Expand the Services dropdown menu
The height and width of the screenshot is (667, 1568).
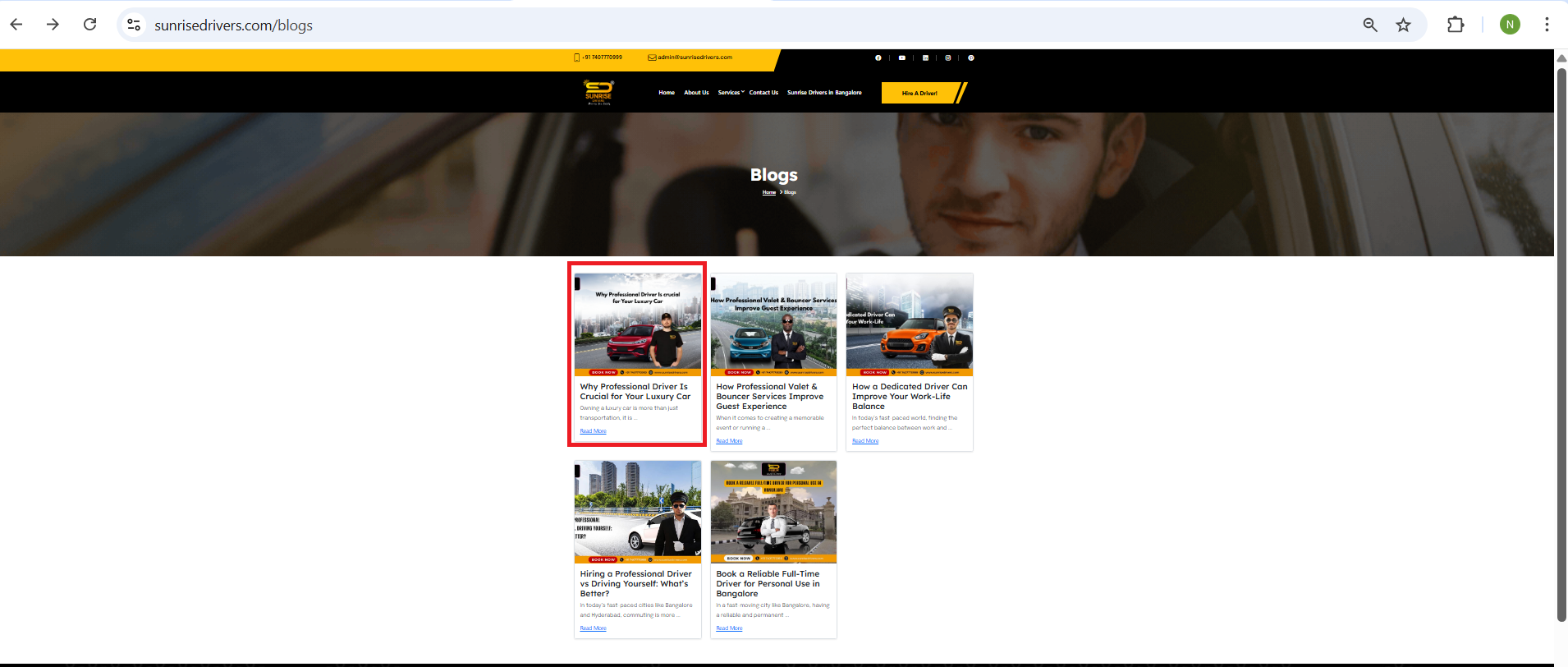point(731,93)
